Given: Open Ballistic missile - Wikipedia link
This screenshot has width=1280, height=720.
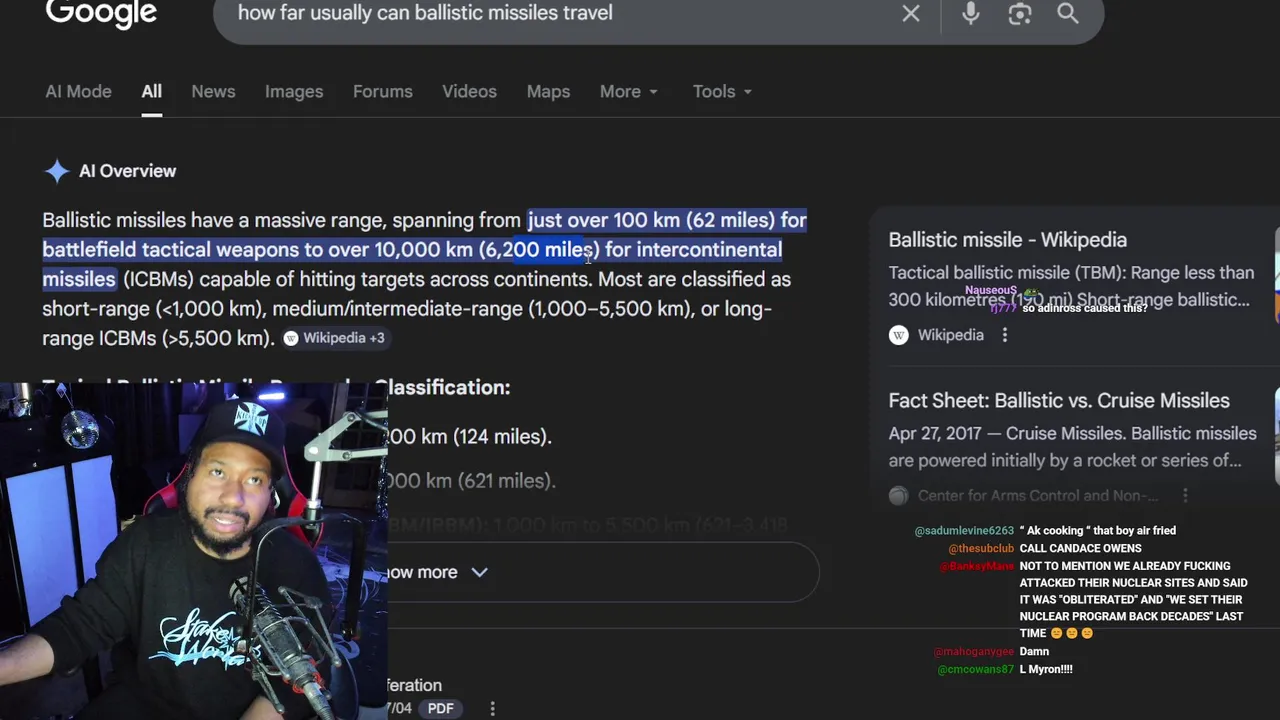Looking at the screenshot, I should pyautogui.click(x=1007, y=240).
